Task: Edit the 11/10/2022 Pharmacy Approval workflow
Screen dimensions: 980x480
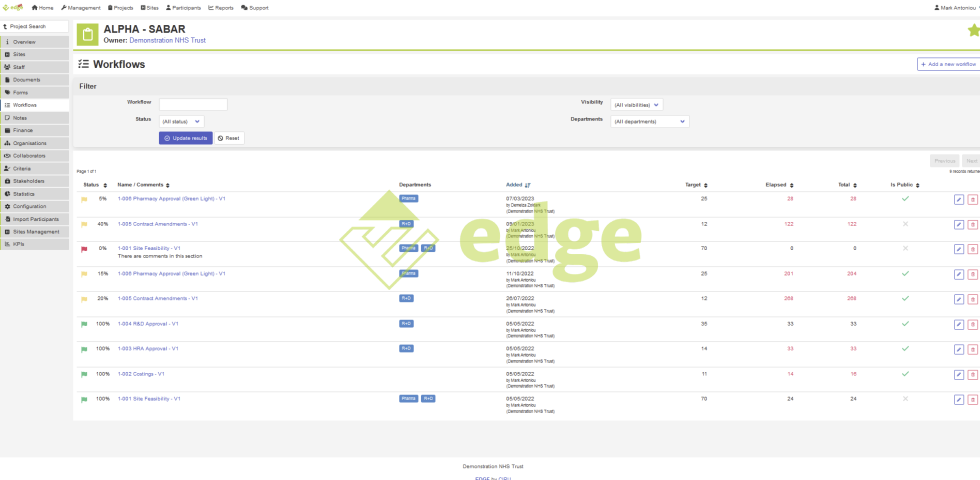Action: coord(959,274)
